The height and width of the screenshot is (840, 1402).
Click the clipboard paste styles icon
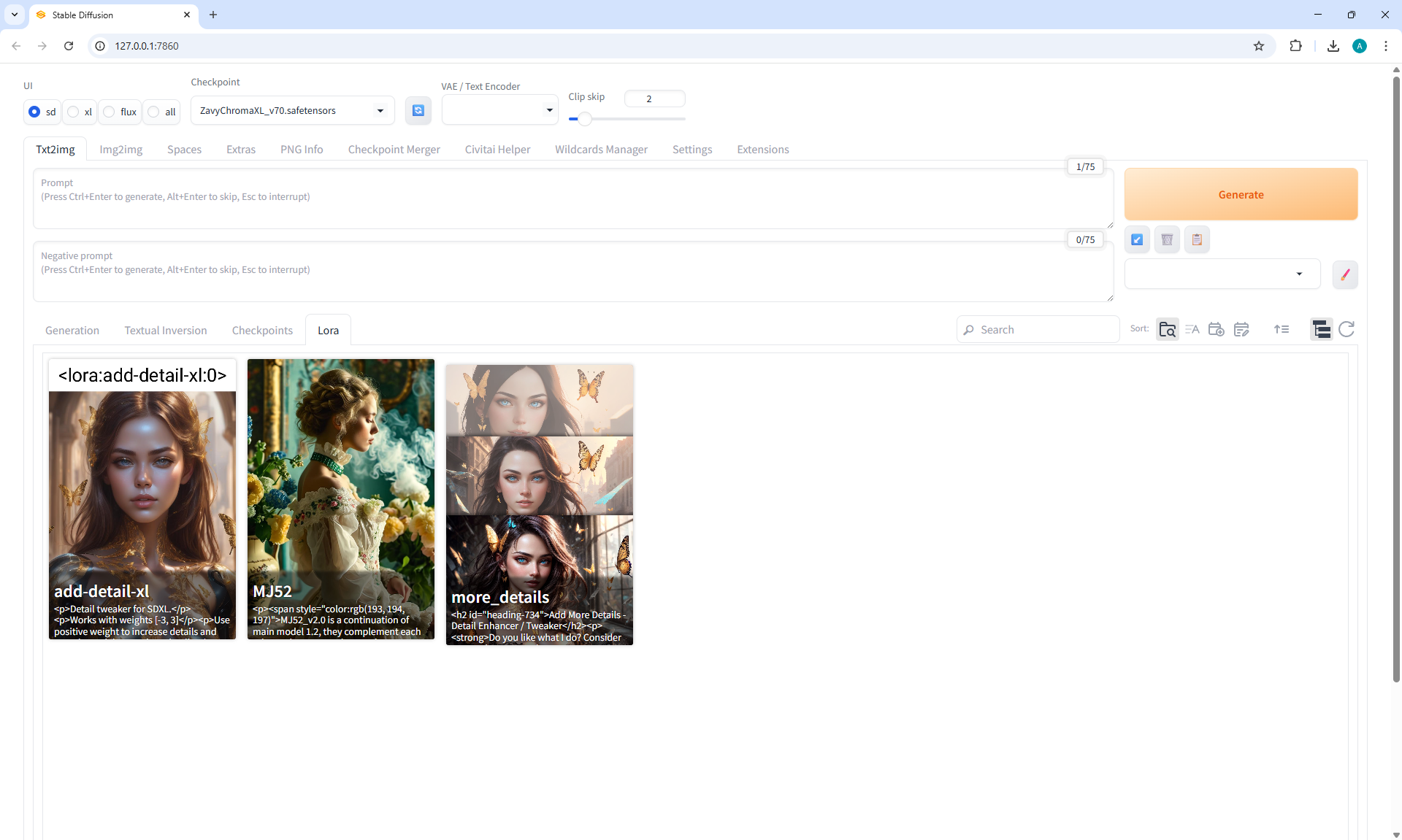[x=1197, y=239]
